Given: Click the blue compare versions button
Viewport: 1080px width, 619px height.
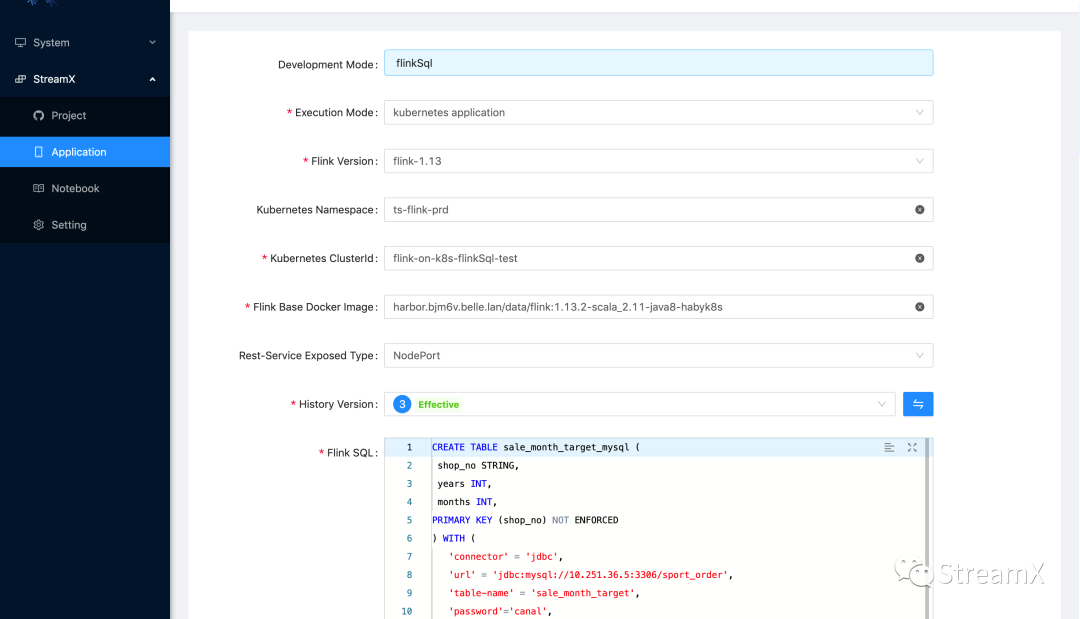Looking at the screenshot, I should pyautogui.click(x=918, y=404).
